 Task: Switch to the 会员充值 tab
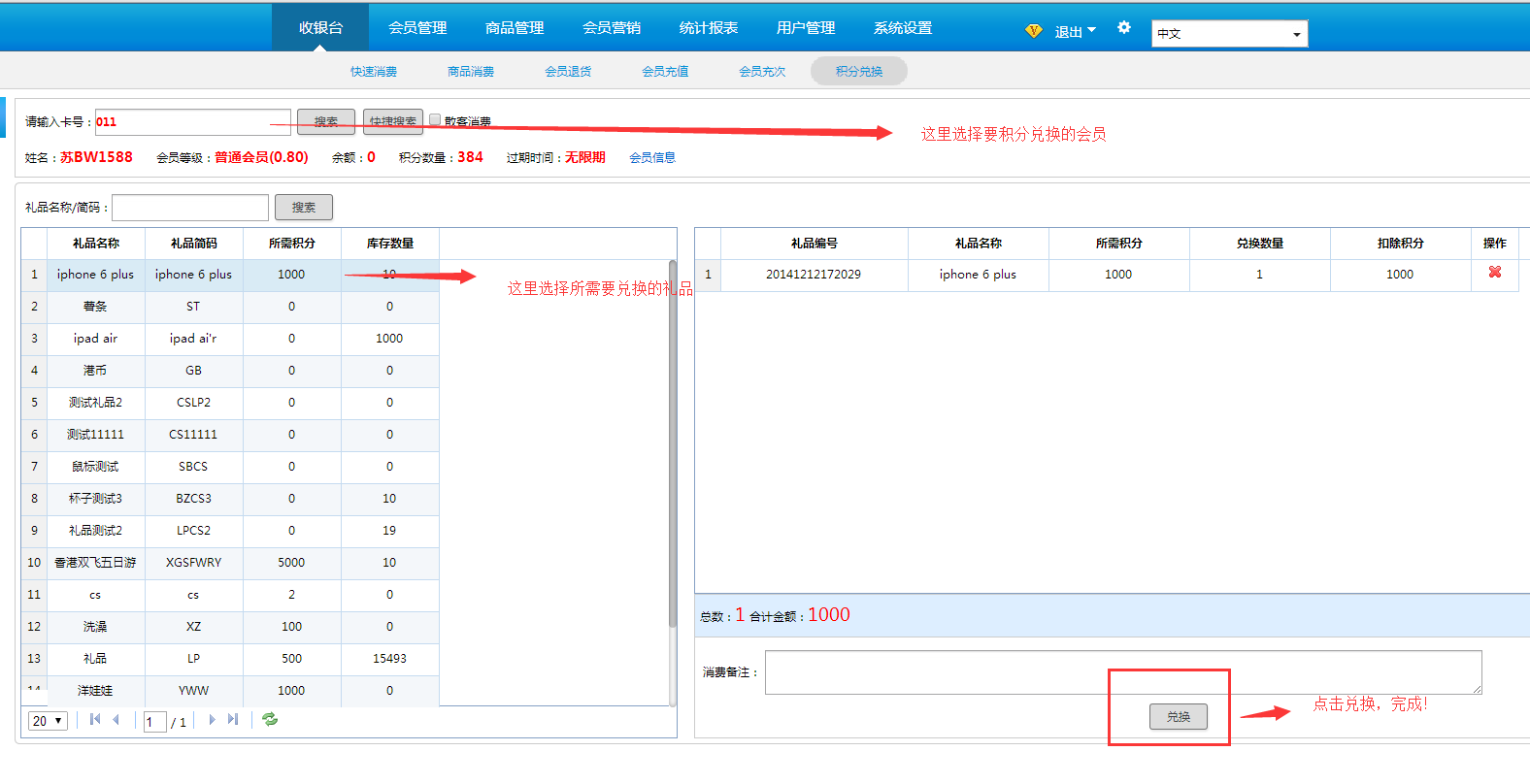665,72
